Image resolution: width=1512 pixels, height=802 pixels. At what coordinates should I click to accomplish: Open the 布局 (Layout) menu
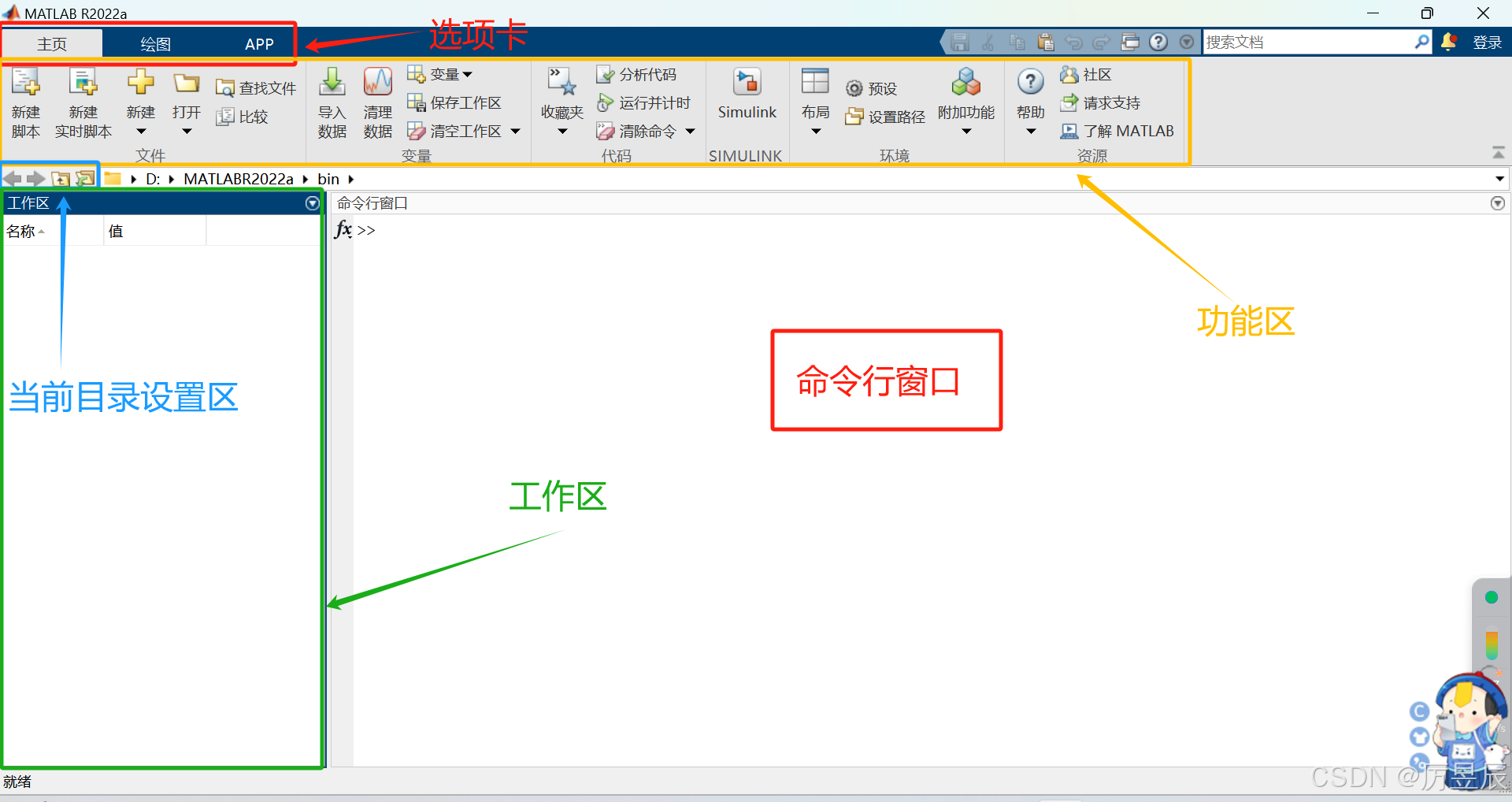pos(815,99)
